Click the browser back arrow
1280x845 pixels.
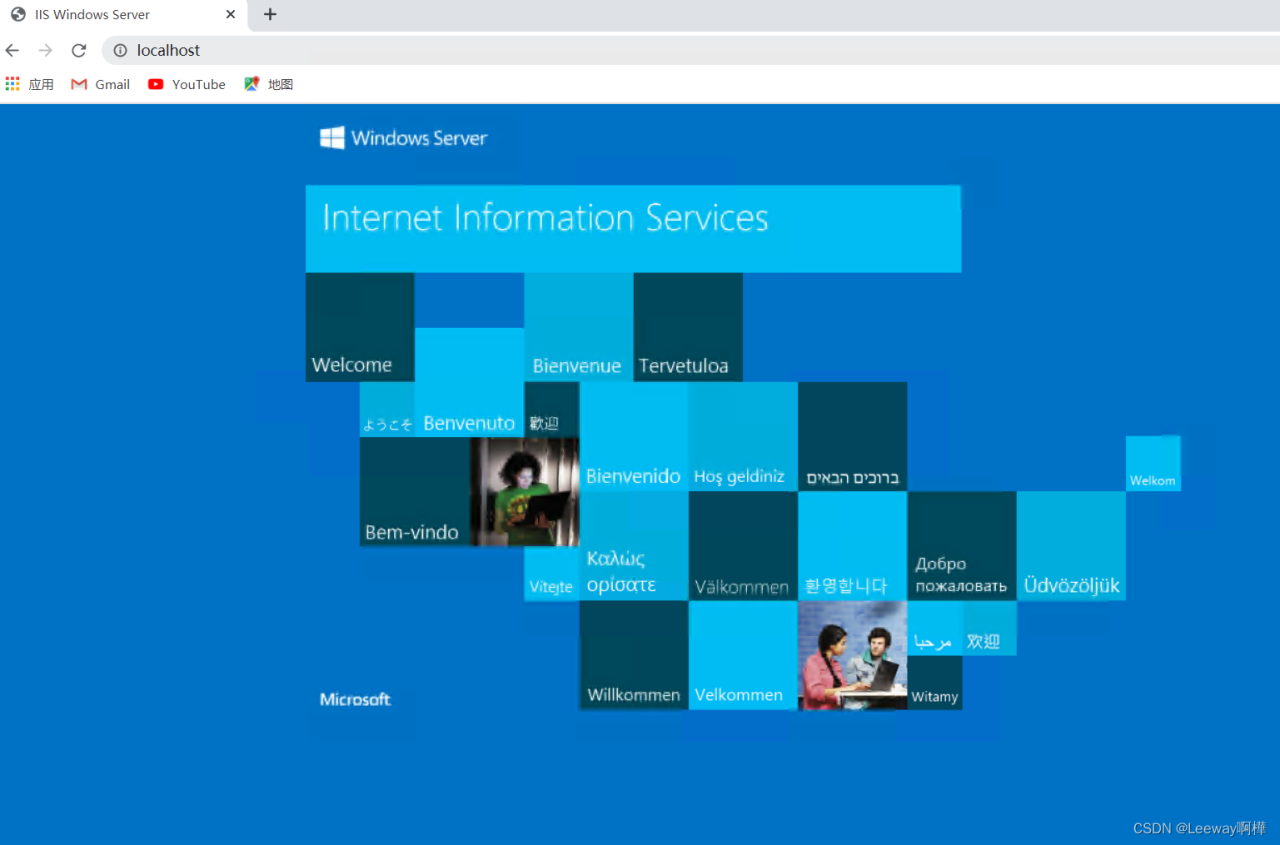point(13,50)
